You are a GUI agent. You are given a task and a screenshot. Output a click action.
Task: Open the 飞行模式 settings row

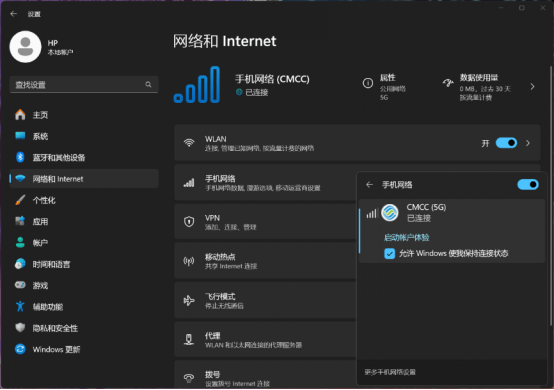265,300
